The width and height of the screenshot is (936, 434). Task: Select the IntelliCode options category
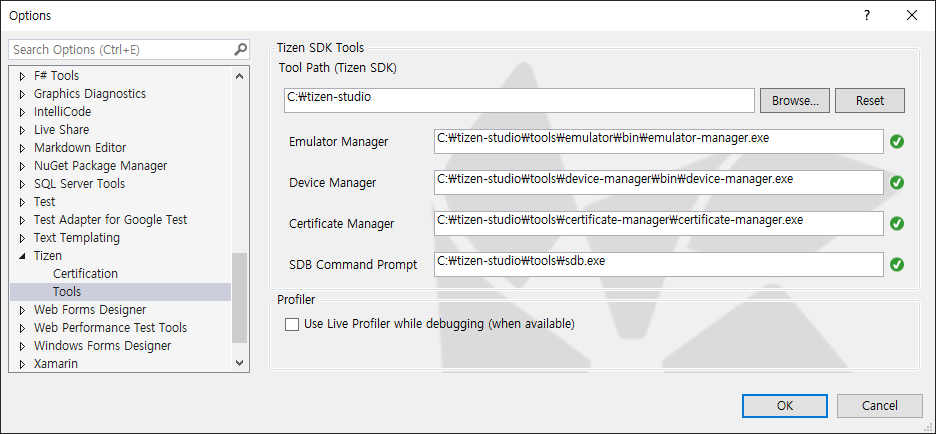61,112
